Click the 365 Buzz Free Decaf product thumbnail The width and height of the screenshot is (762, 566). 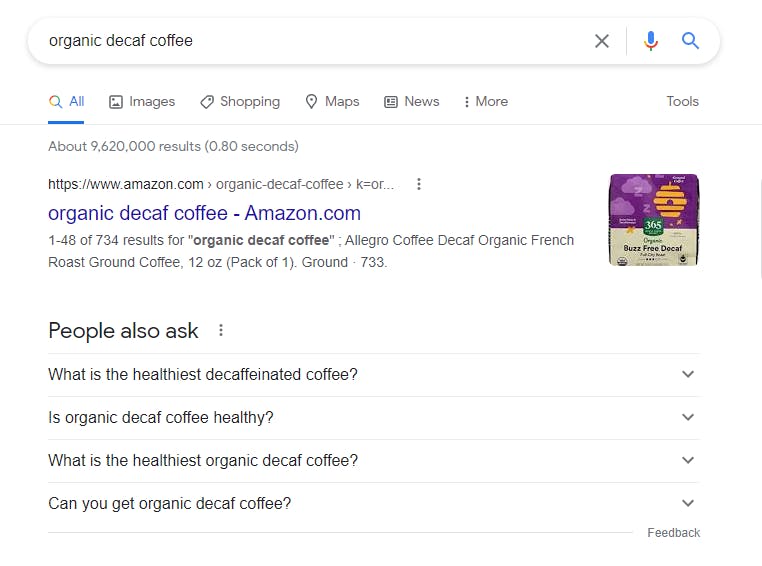click(654, 220)
